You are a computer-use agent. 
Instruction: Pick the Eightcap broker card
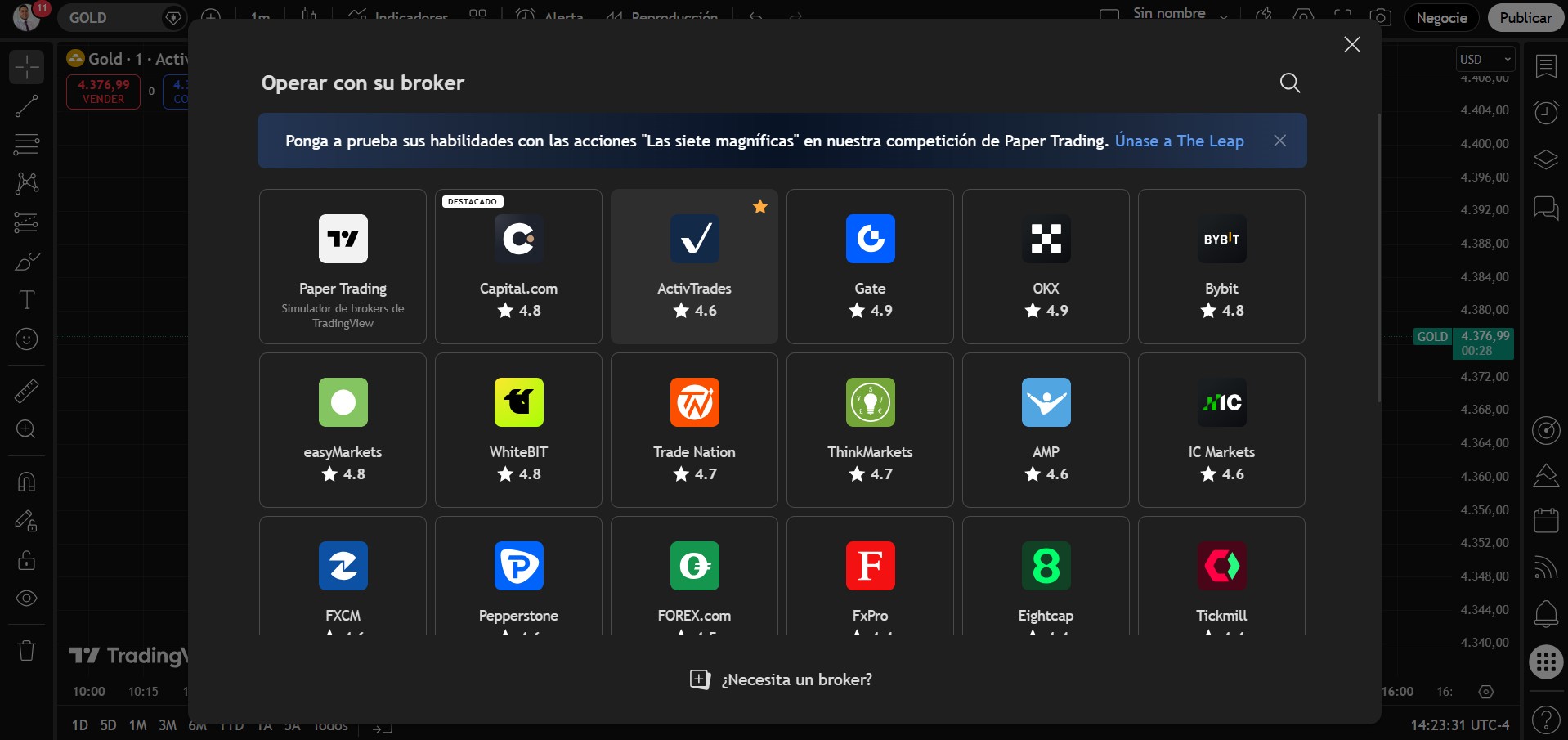[x=1046, y=576]
